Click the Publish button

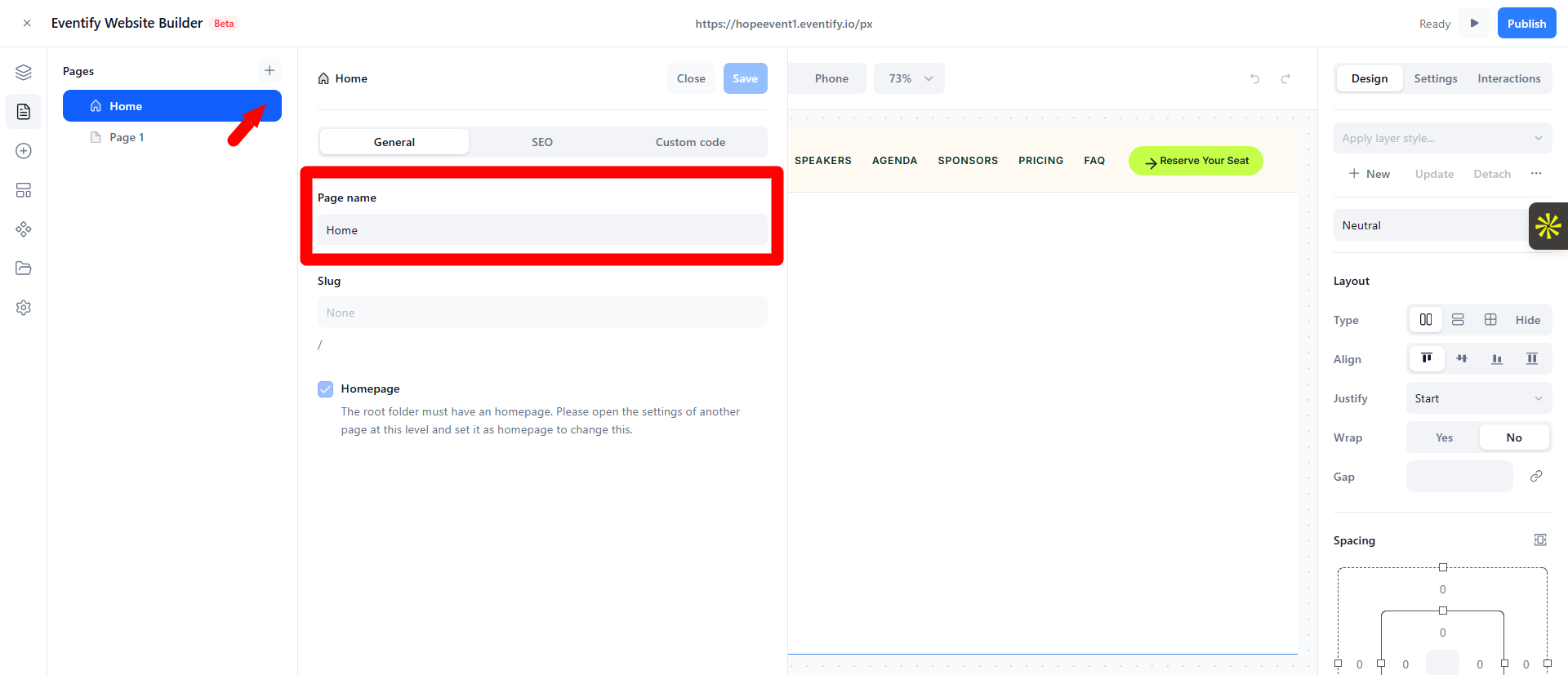pyautogui.click(x=1527, y=24)
